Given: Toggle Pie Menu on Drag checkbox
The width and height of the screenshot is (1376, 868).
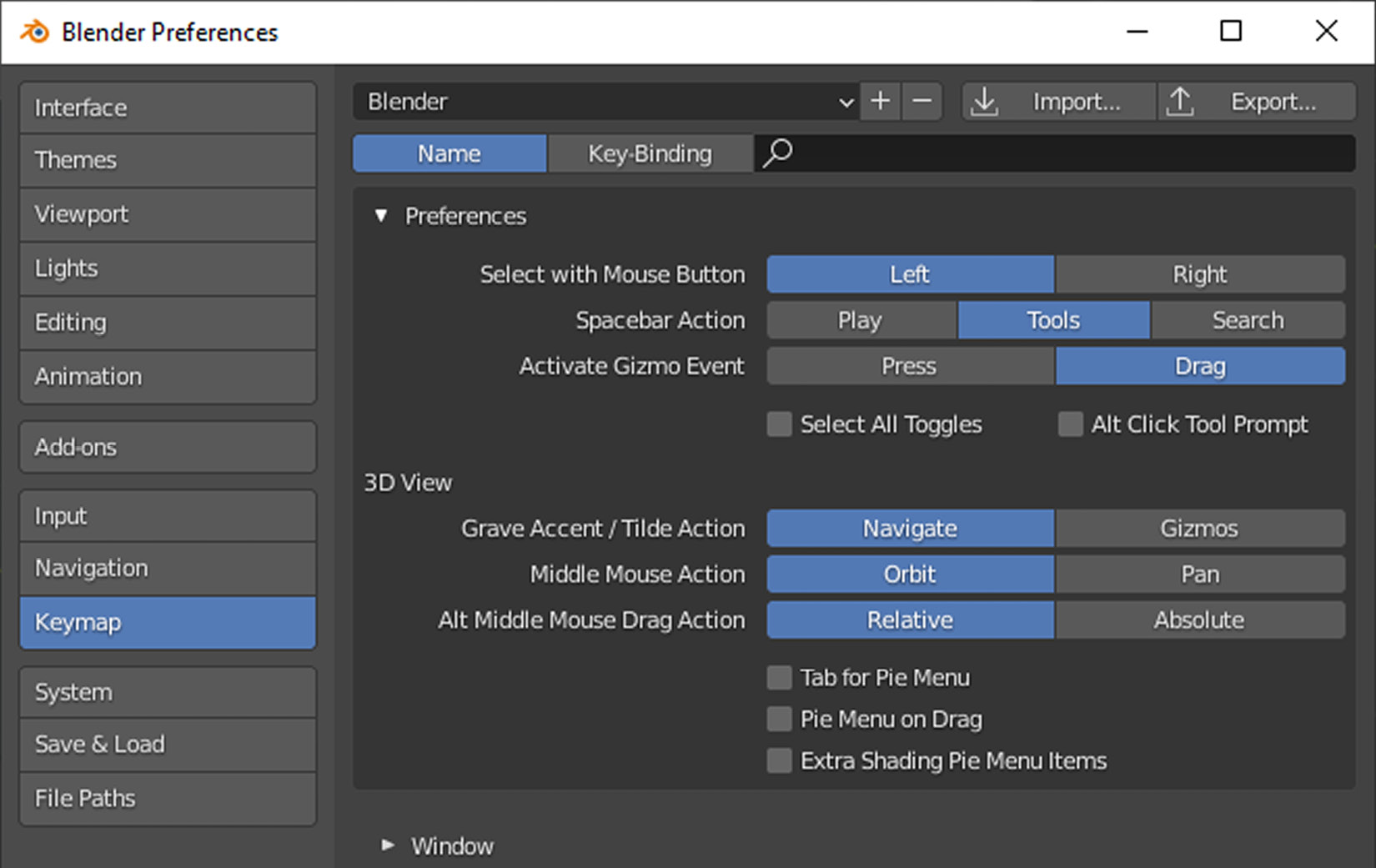Looking at the screenshot, I should point(779,719).
